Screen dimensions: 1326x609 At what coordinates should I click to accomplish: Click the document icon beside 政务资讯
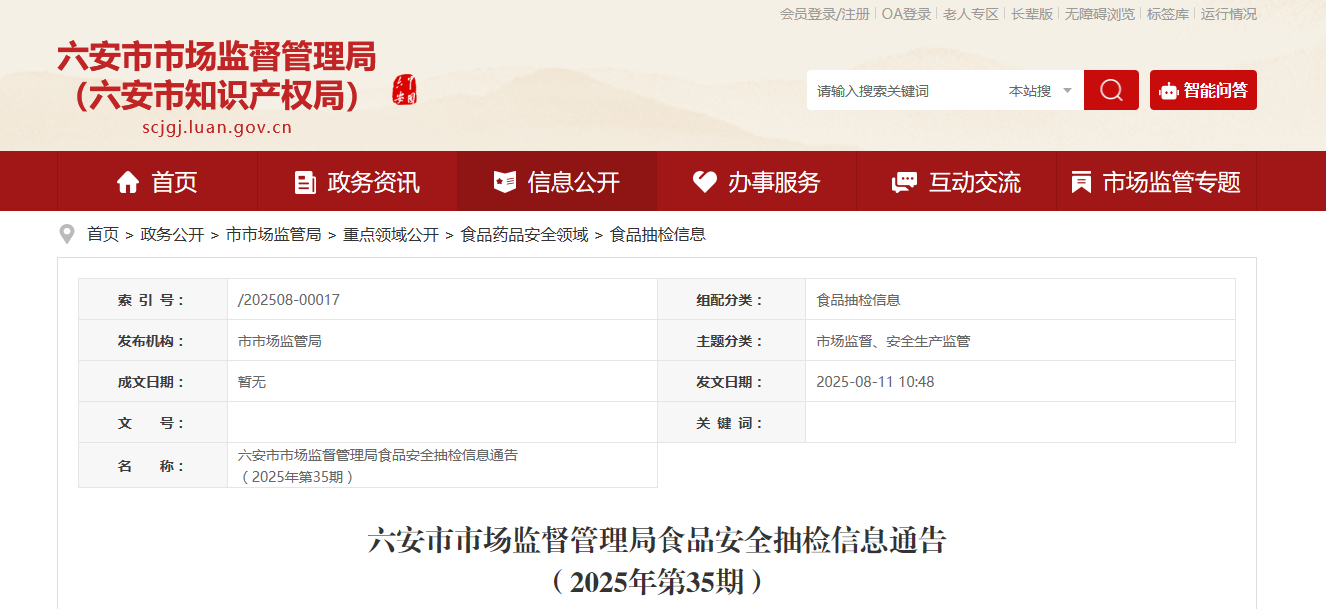[x=305, y=182]
